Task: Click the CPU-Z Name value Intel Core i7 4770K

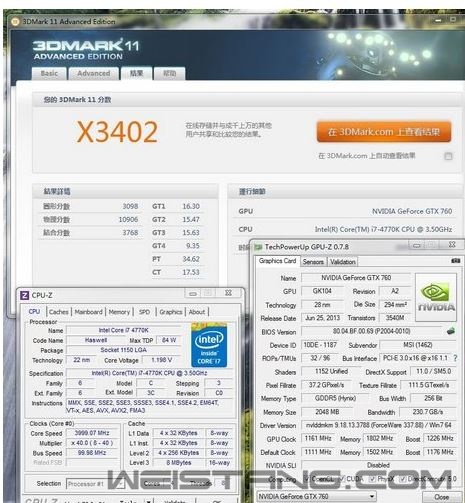Action: pos(123,330)
